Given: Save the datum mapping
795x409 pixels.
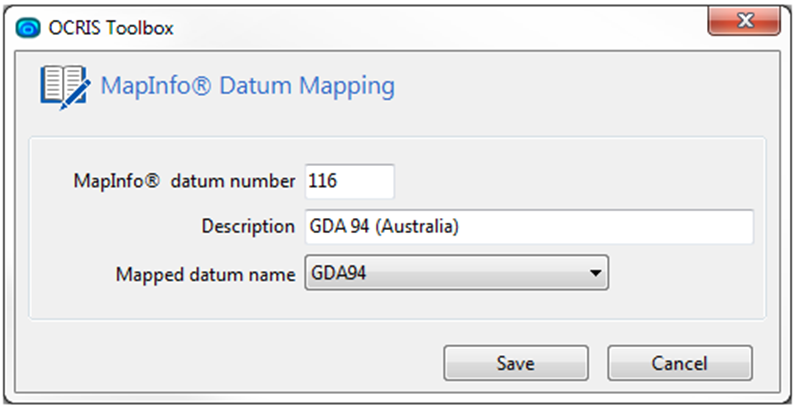Looking at the screenshot, I should 516,363.
